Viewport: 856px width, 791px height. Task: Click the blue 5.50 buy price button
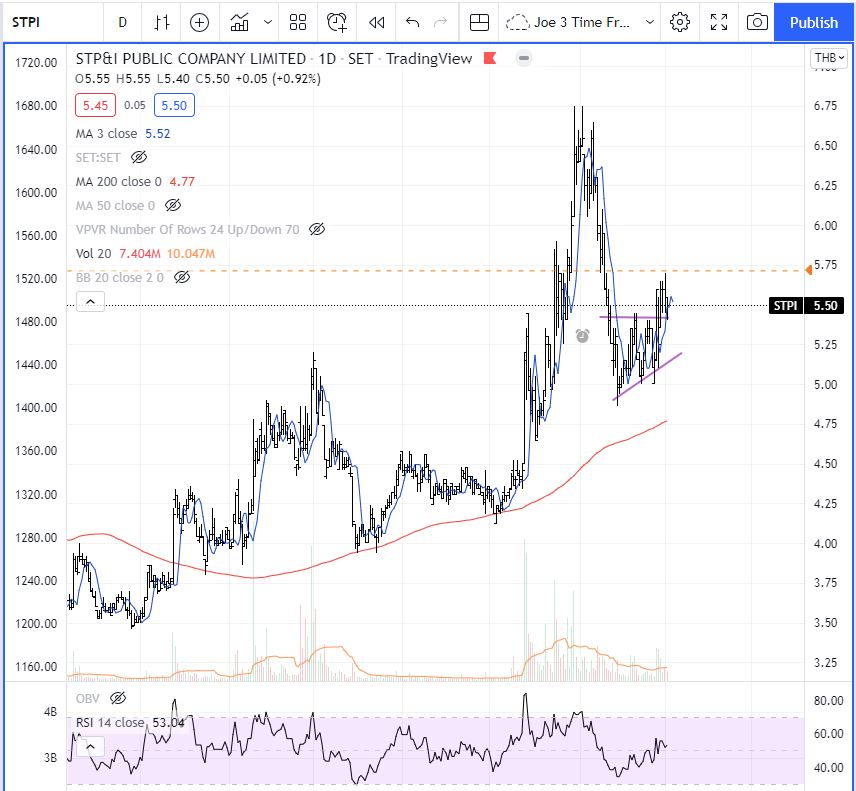point(174,105)
